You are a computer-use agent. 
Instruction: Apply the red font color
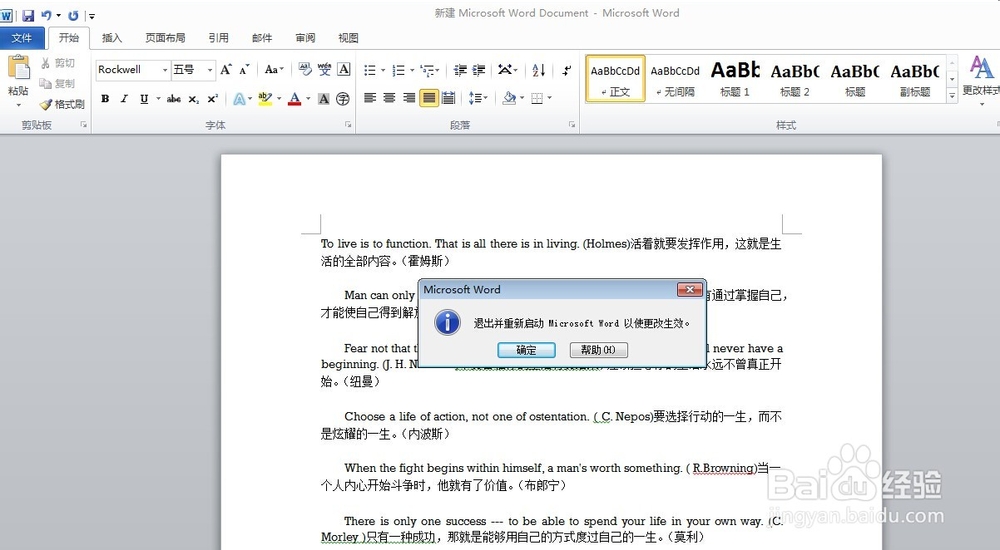coord(294,98)
